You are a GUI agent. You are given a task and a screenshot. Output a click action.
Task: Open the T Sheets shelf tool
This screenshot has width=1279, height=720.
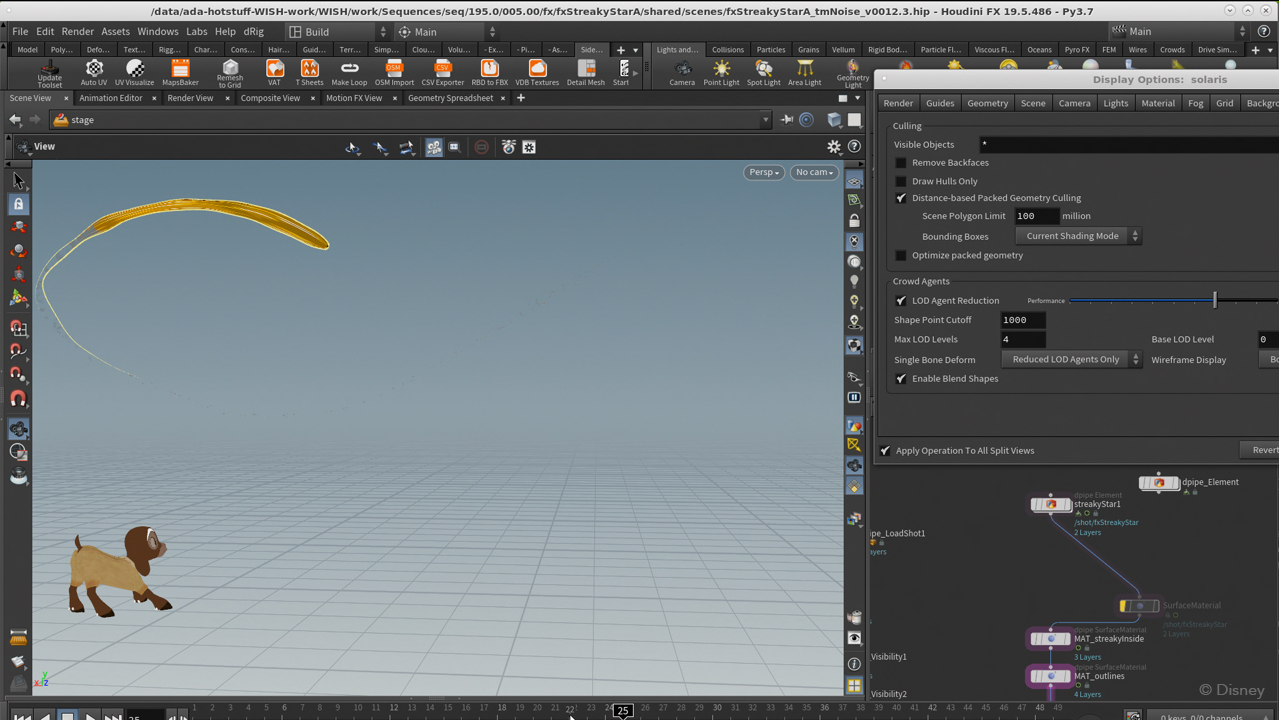[x=310, y=73]
